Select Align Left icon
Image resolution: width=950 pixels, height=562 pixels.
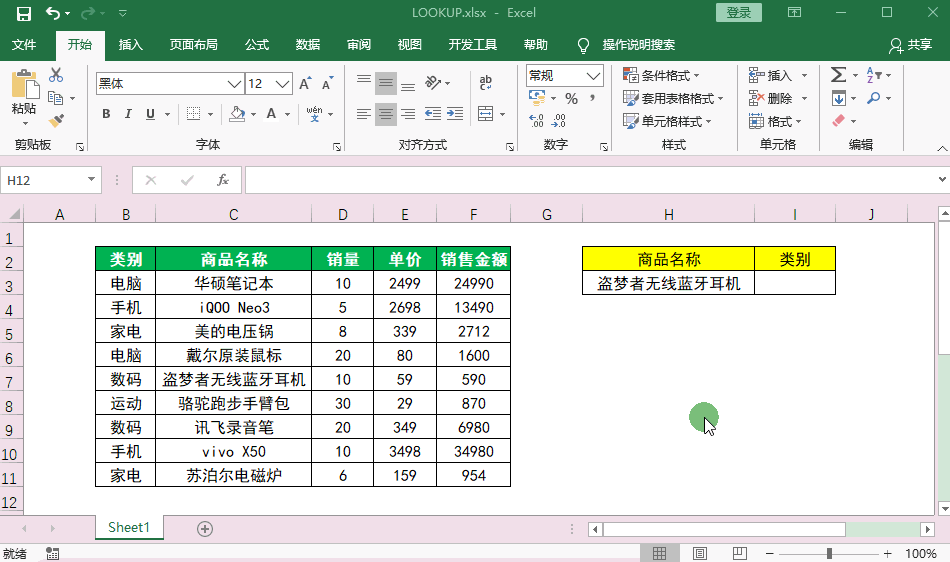[x=364, y=114]
